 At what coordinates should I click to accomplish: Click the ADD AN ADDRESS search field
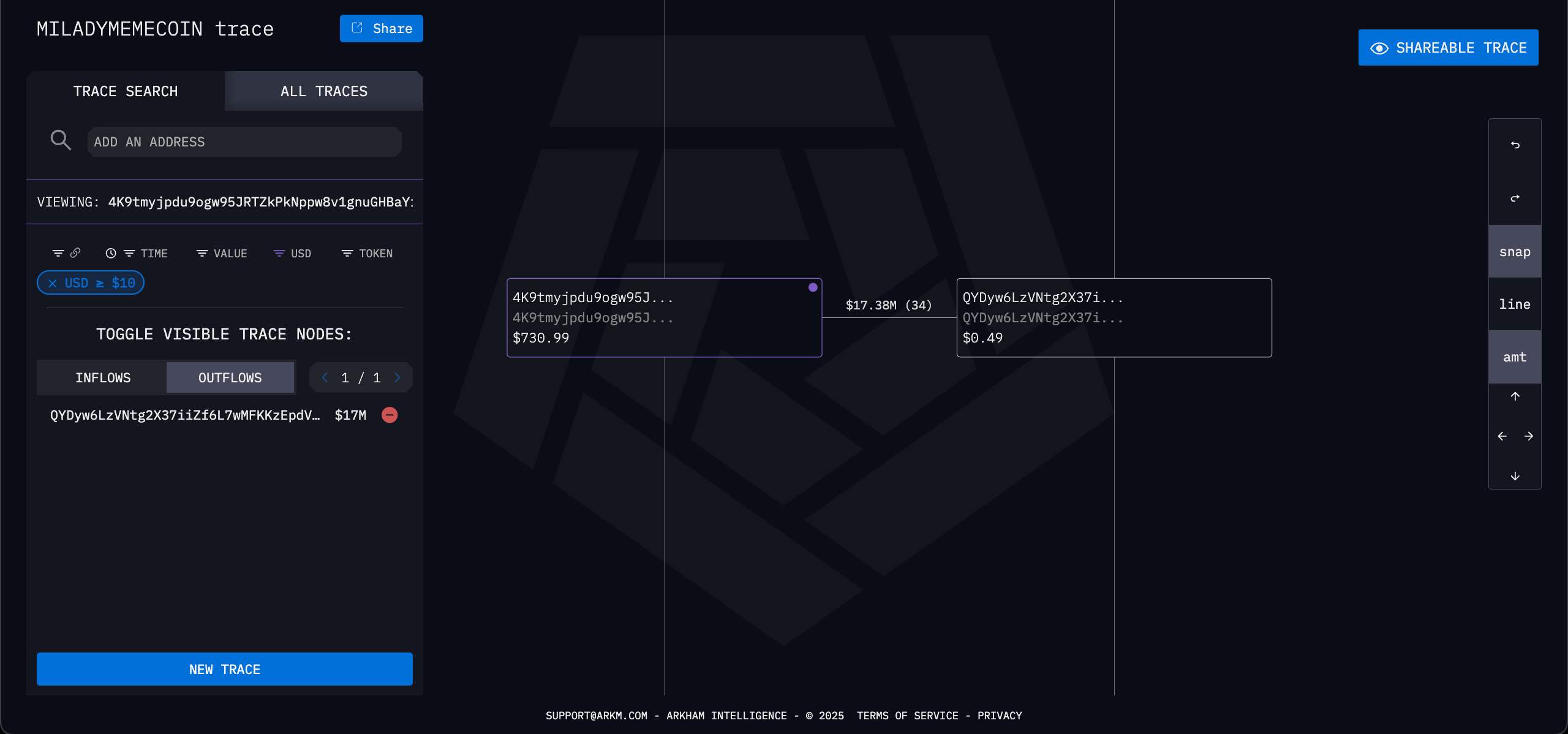(244, 142)
